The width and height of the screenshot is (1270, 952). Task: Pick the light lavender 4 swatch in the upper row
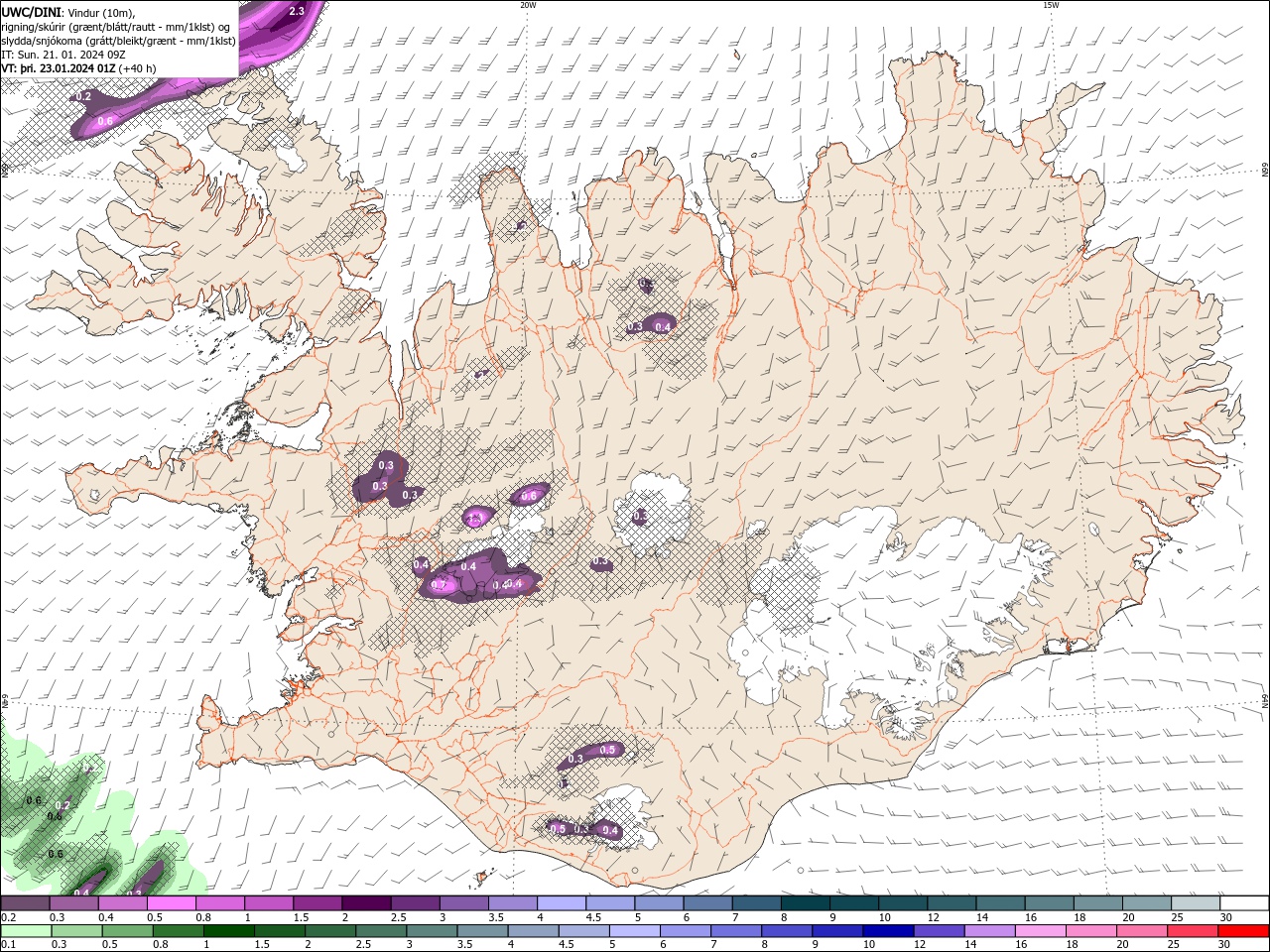pos(561,903)
